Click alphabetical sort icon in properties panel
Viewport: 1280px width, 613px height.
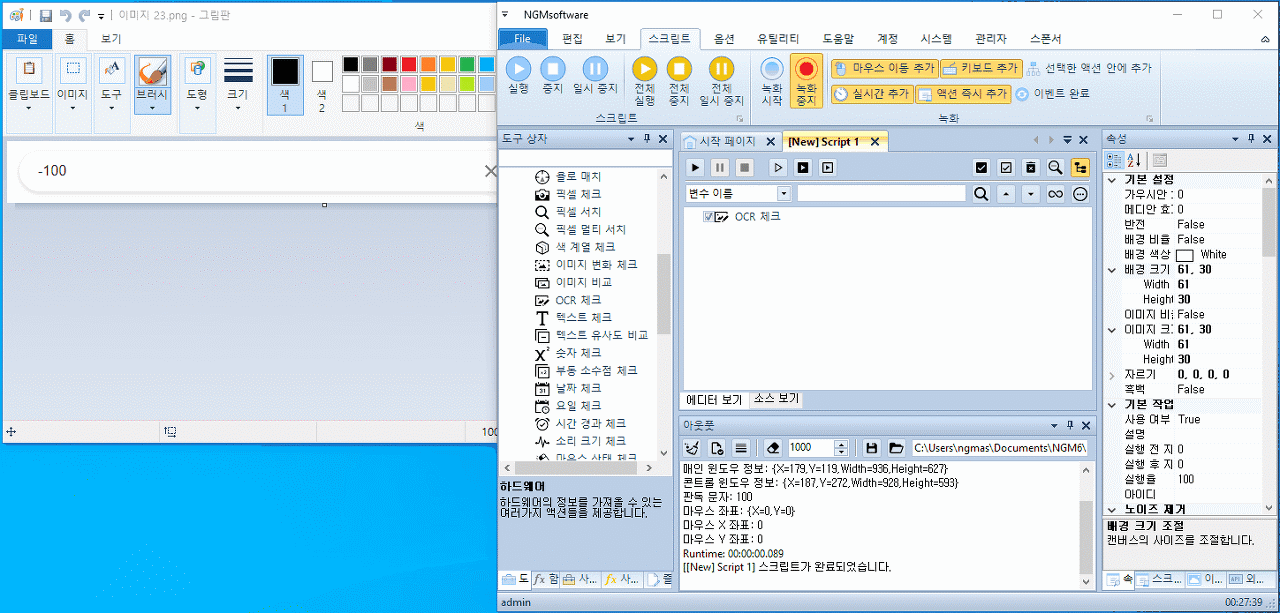(1135, 160)
